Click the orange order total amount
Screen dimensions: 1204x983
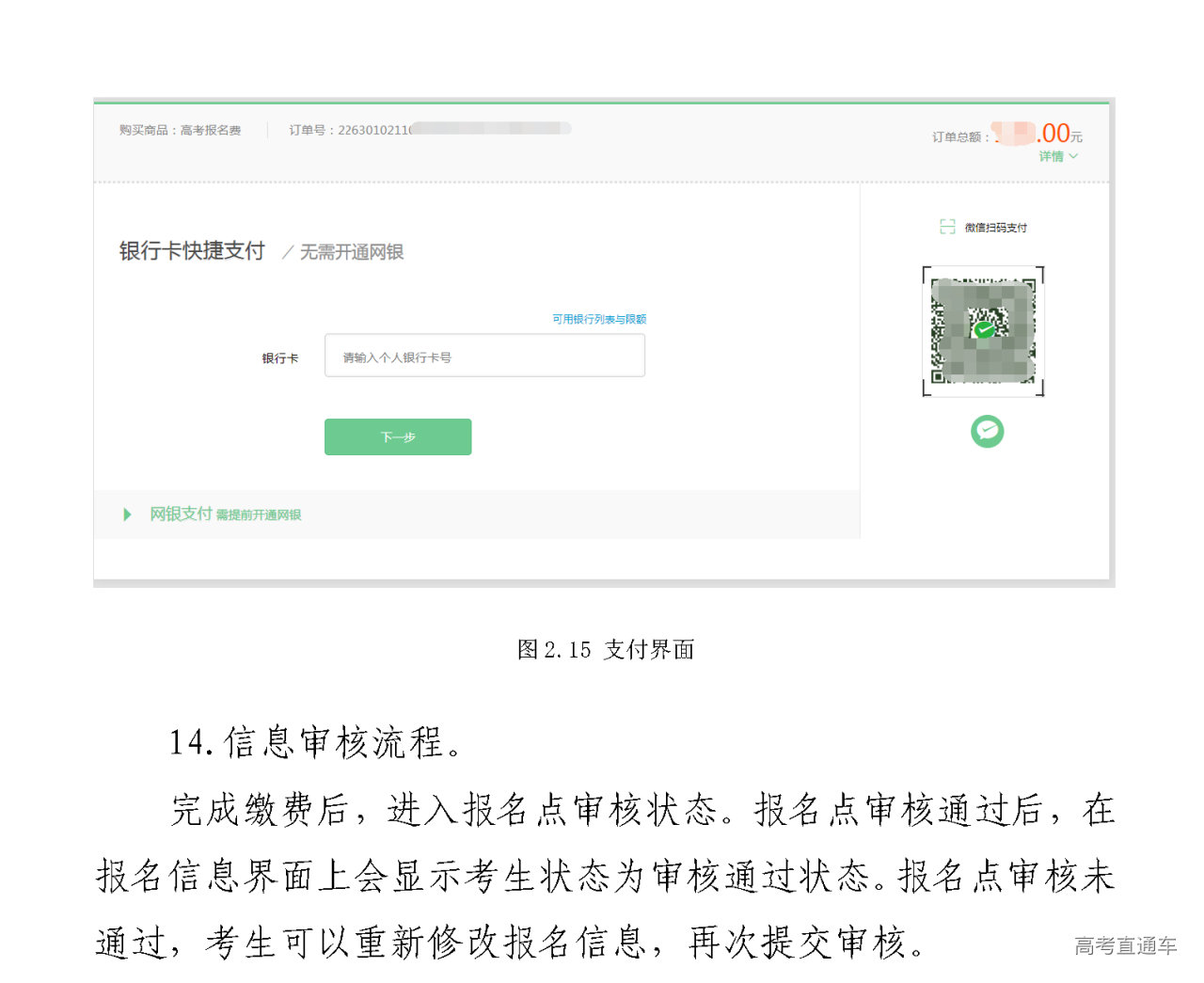coord(1054,135)
